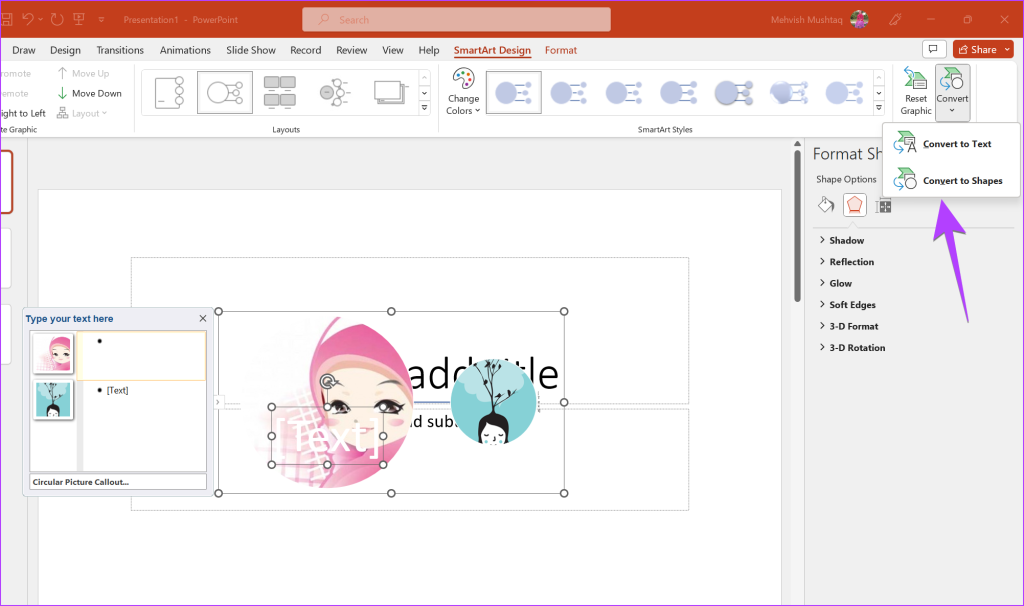Click Move Up in Create Graphic
The height and width of the screenshot is (606, 1024).
point(83,73)
